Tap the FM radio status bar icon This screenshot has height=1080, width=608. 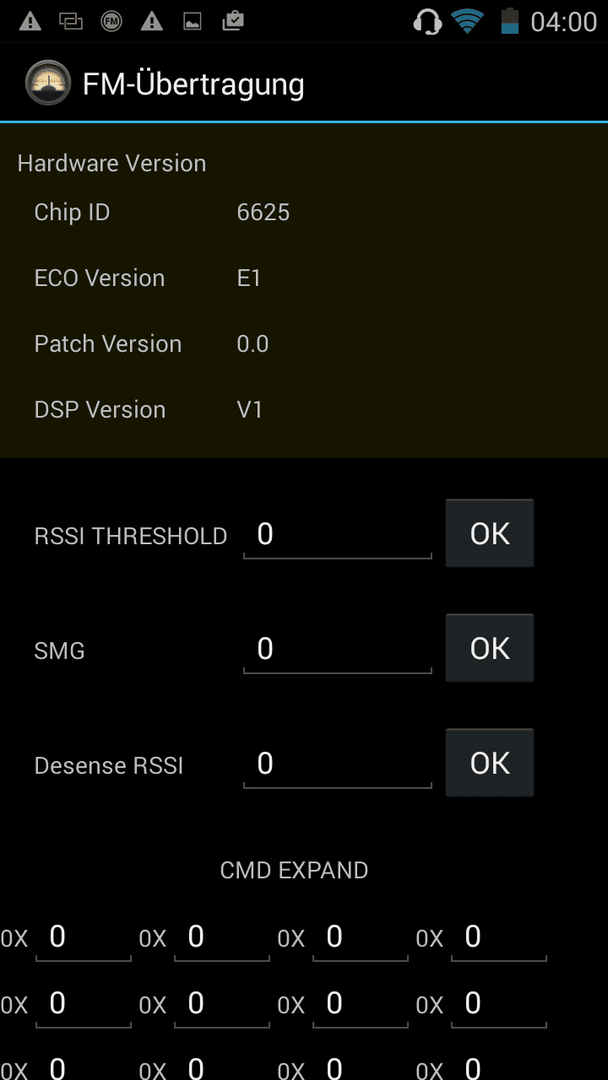pos(111,22)
